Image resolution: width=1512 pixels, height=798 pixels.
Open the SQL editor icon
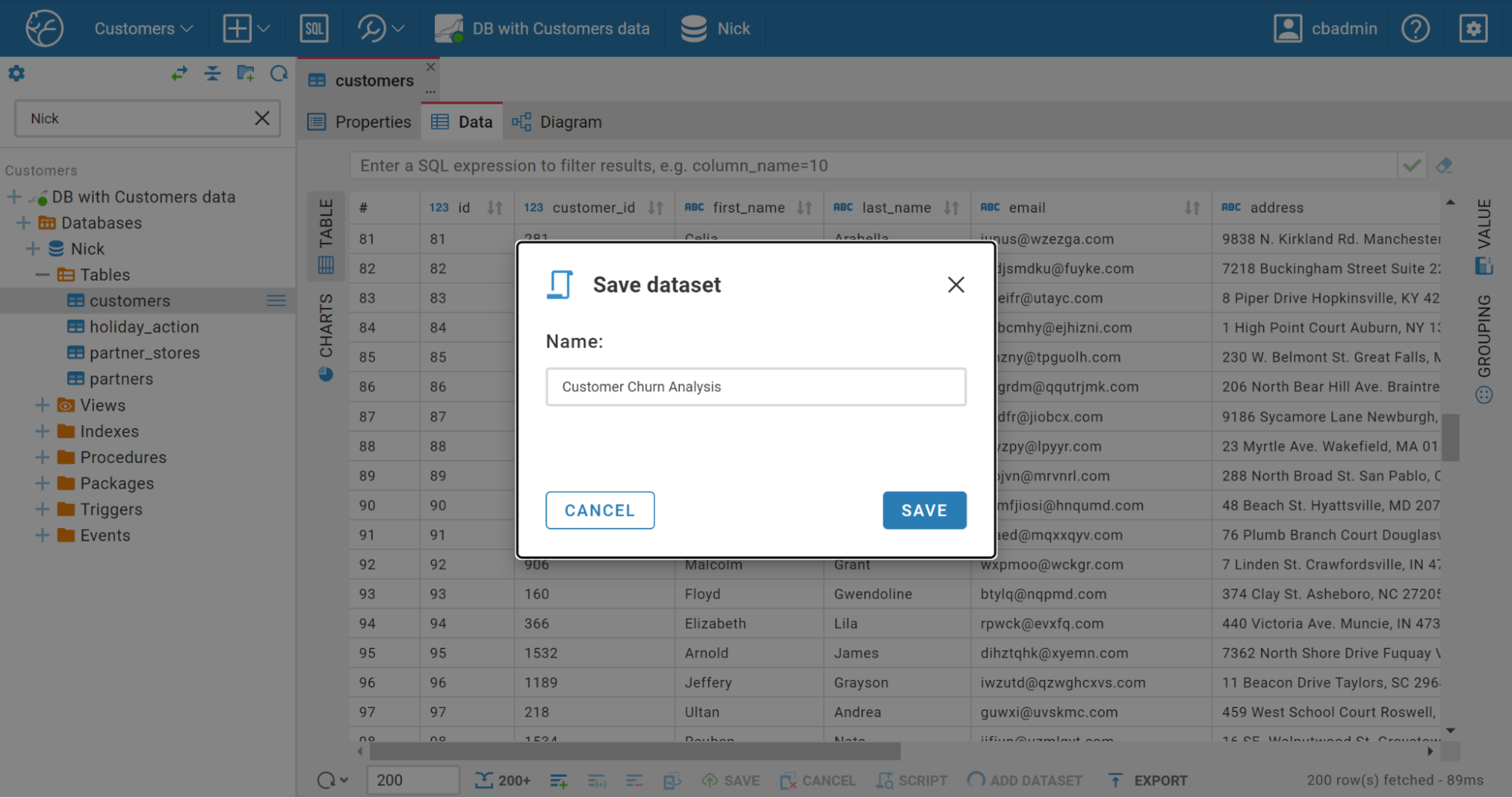pyautogui.click(x=314, y=29)
